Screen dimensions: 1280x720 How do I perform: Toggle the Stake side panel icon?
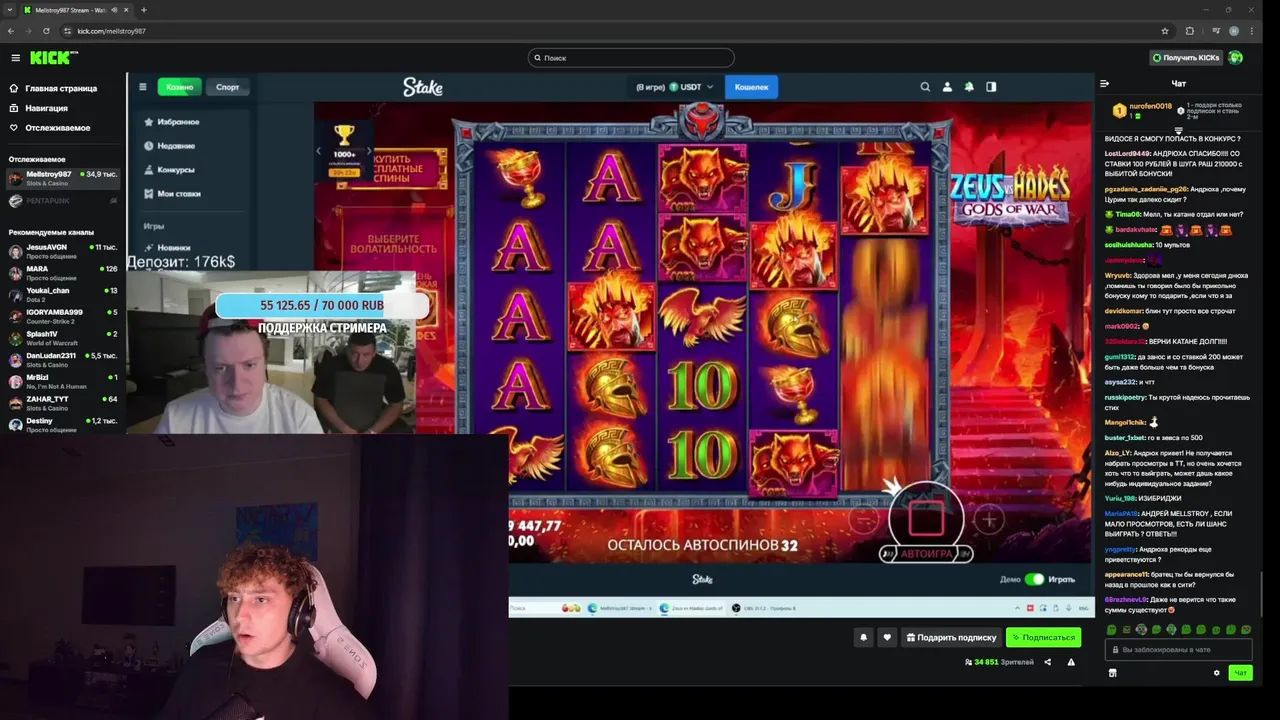(x=991, y=87)
